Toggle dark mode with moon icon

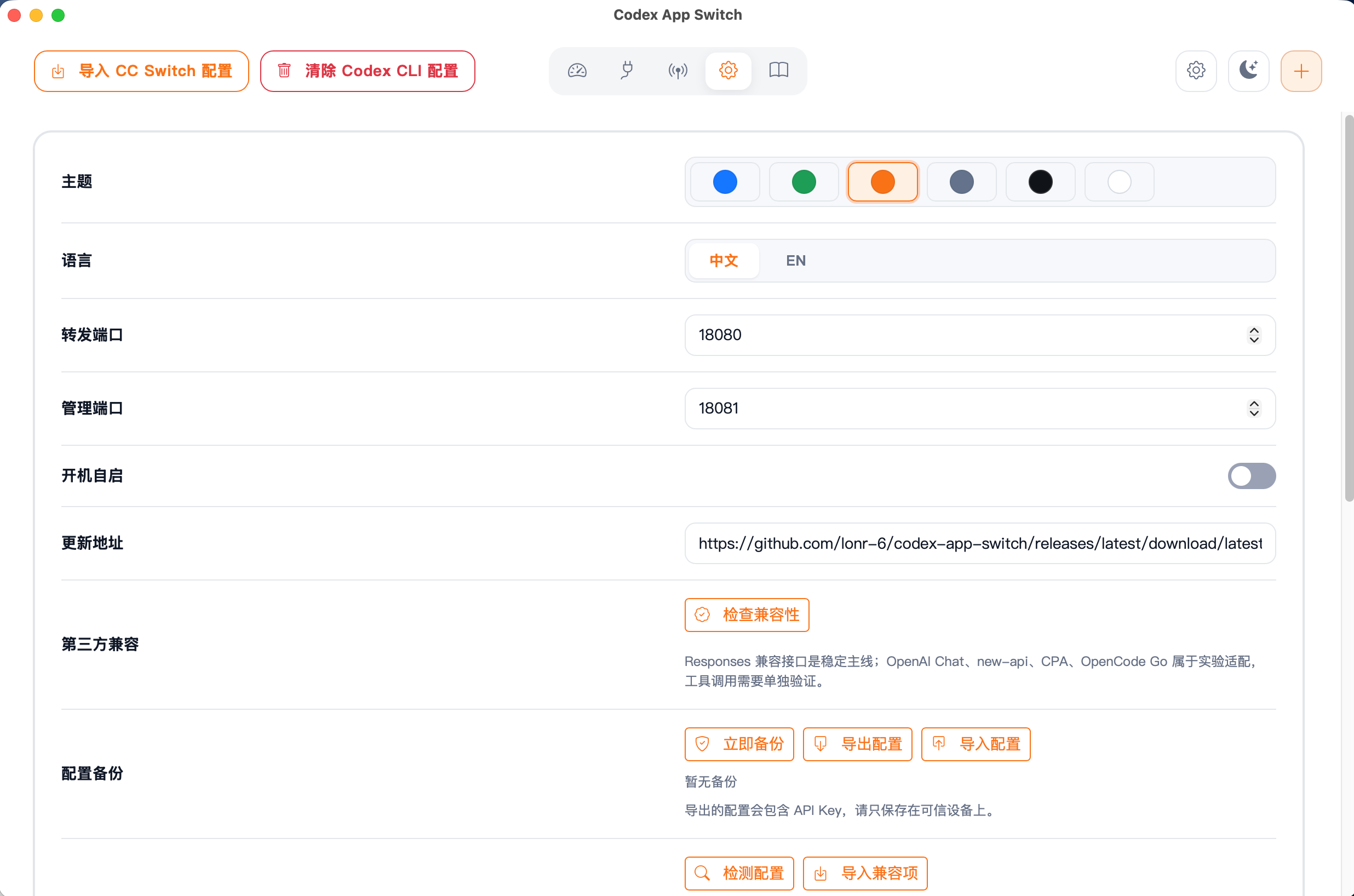pyautogui.click(x=1248, y=71)
